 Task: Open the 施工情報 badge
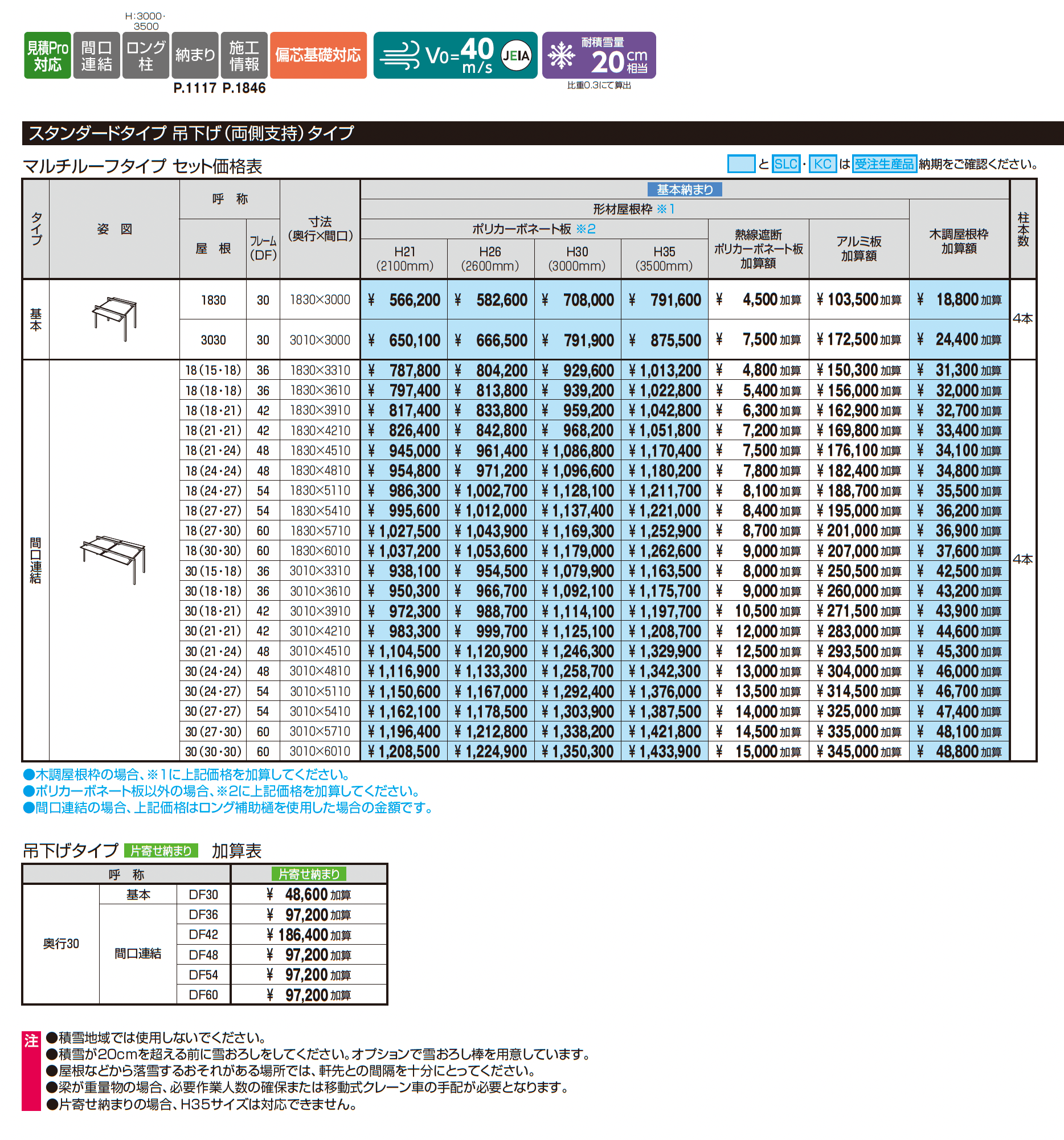point(244,55)
